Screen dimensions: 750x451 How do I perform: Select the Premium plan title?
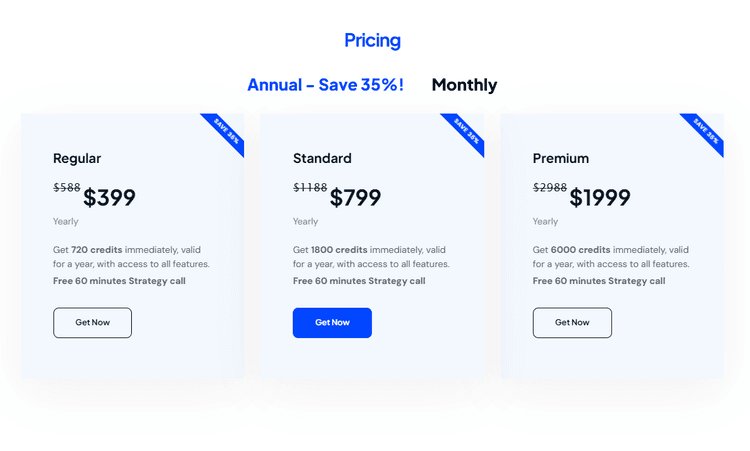(561, 158)
